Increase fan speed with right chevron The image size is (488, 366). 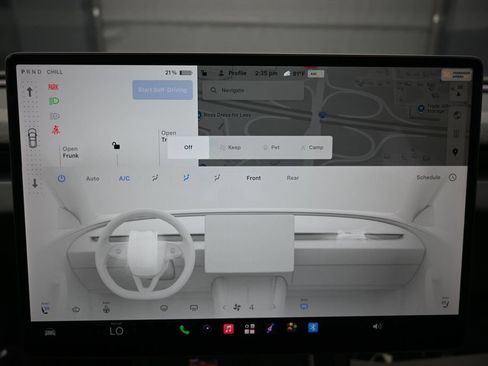(274, 307)
